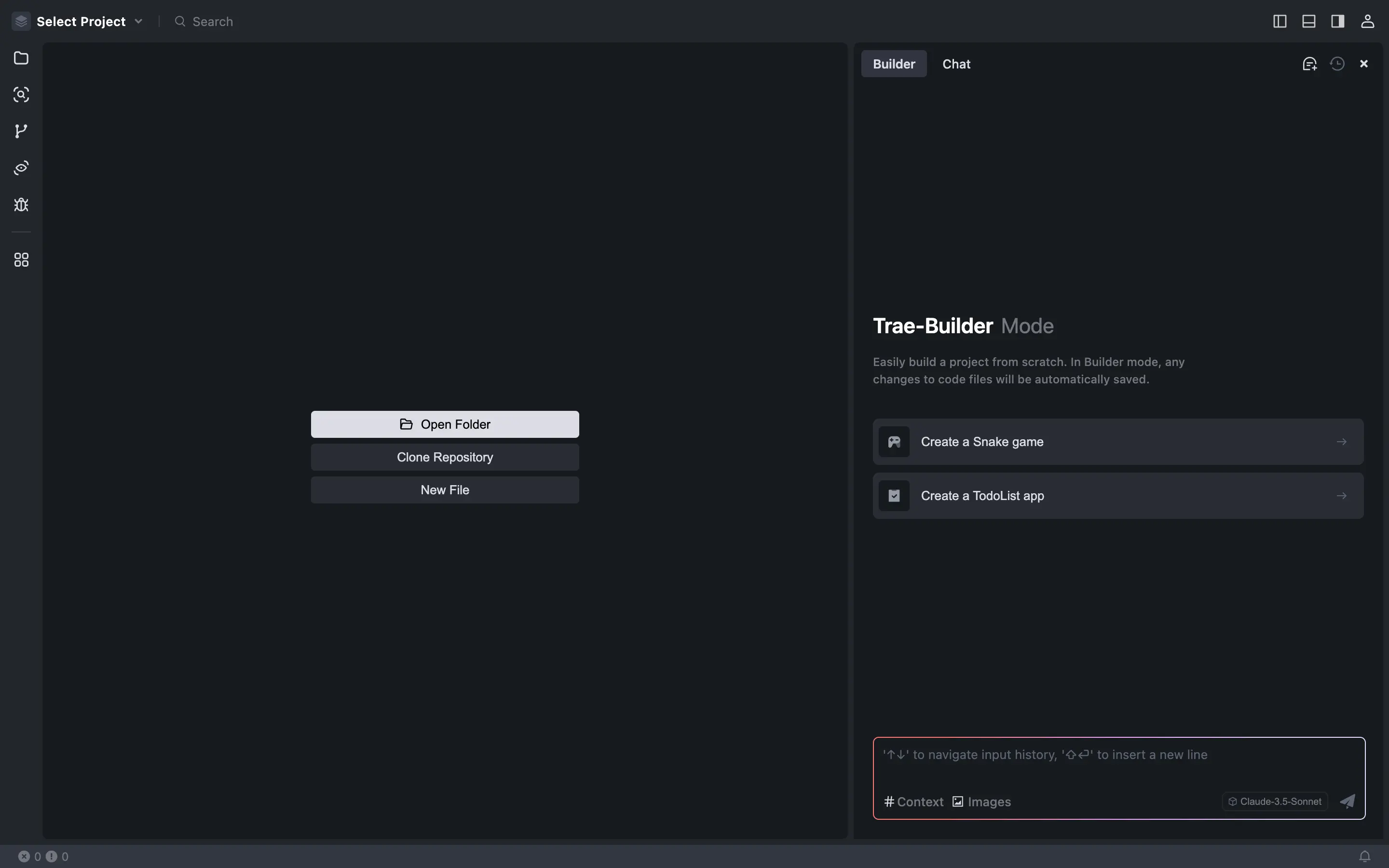Open the Extensions grid icon
This screenshot has height=868, width=1389.
pos(21,260)
